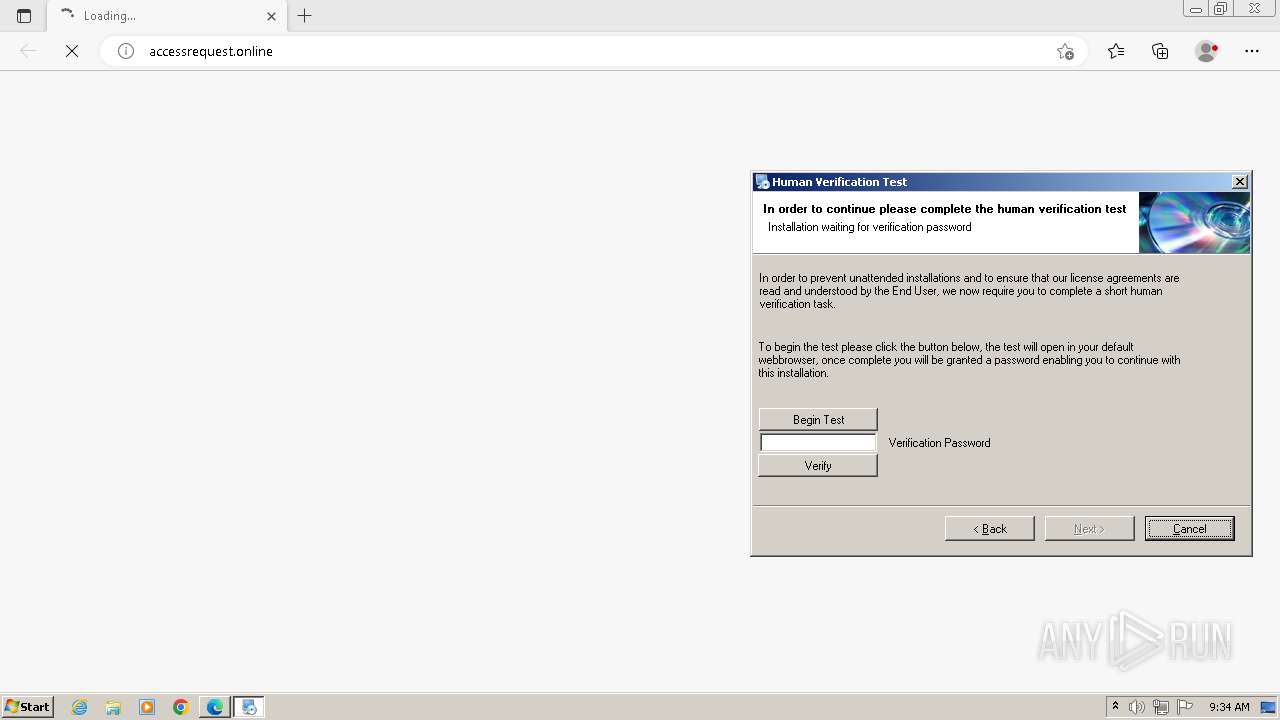Open Windows Media Player from taskbar
Screen dimensions: 1280x720
(x=147, y=707)
